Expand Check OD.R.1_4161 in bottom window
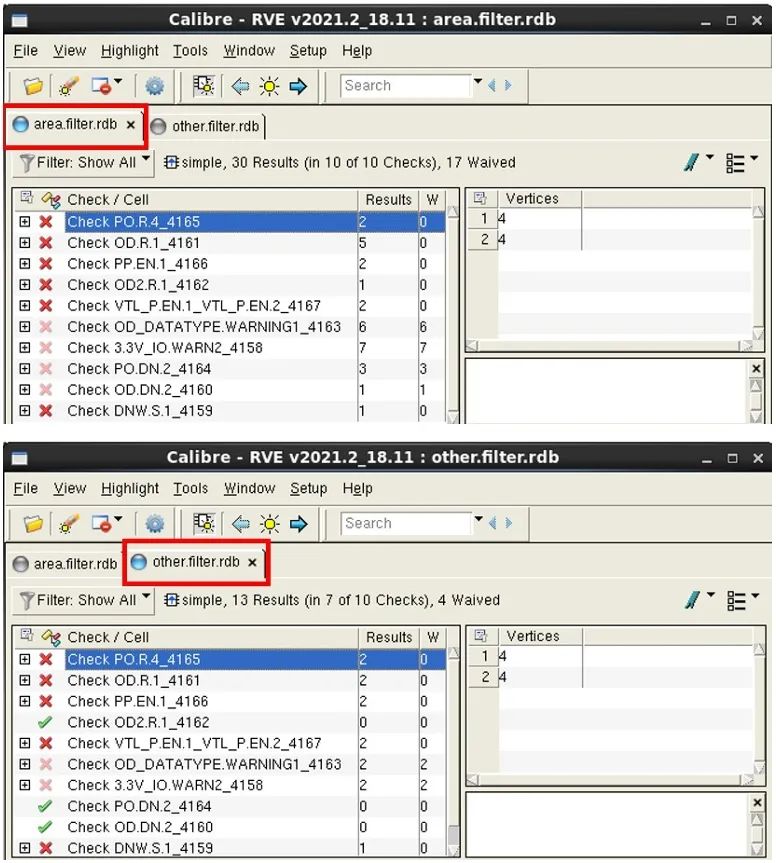 (x=25, y=680)
